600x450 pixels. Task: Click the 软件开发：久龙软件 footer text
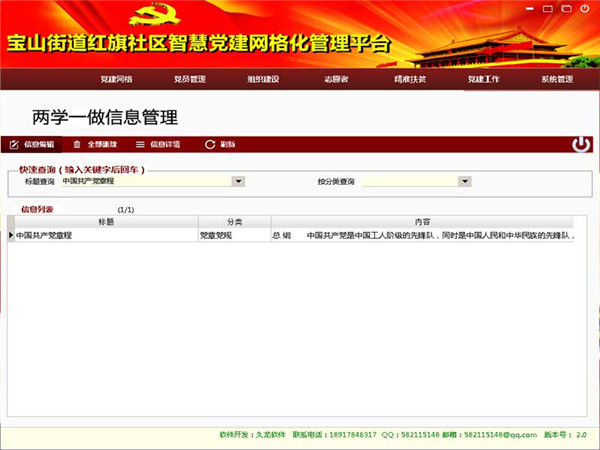click(x=253, y=435)
